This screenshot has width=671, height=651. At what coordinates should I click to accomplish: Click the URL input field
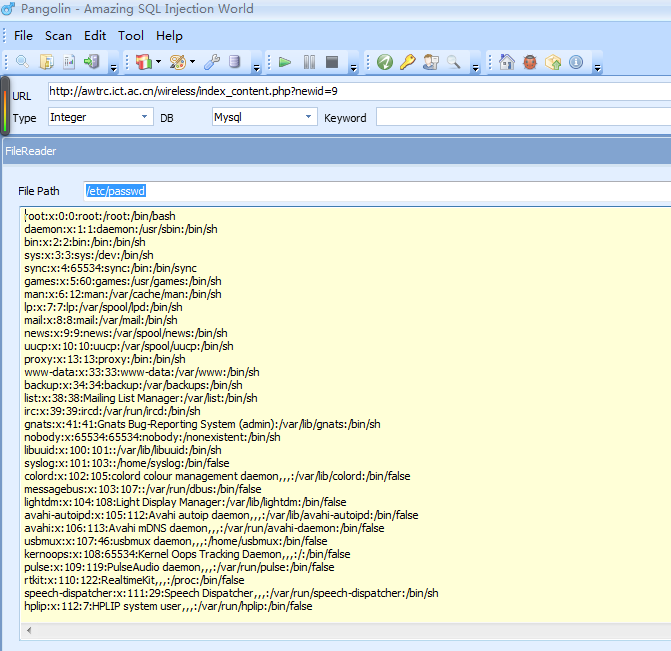tap(359, 92)
